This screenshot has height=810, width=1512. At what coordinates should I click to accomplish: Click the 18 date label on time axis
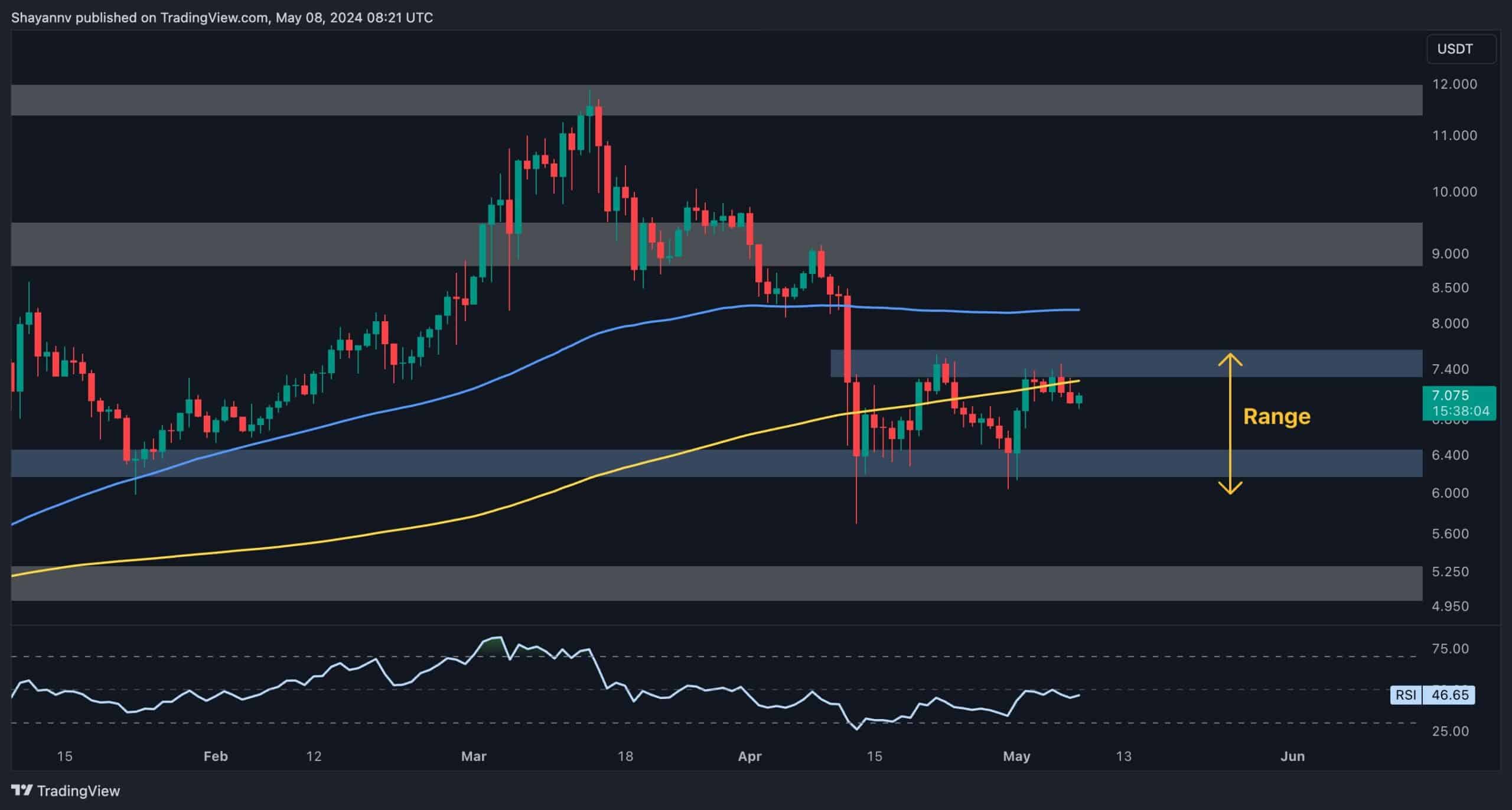tap(625, 756)
